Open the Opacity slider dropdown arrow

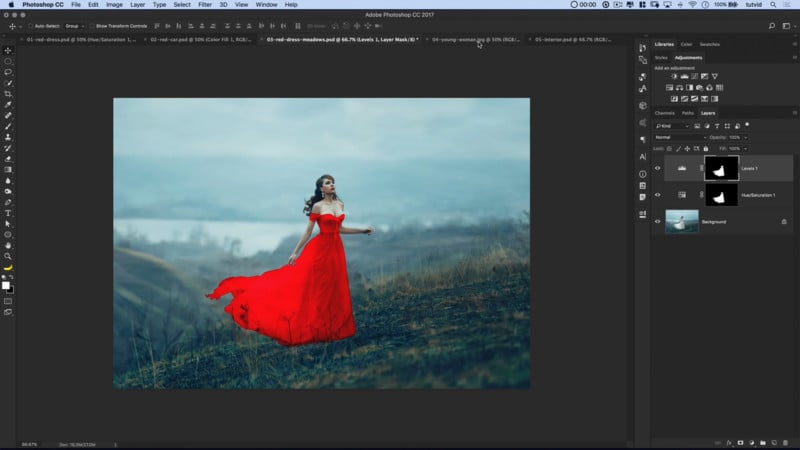[745, 137]
